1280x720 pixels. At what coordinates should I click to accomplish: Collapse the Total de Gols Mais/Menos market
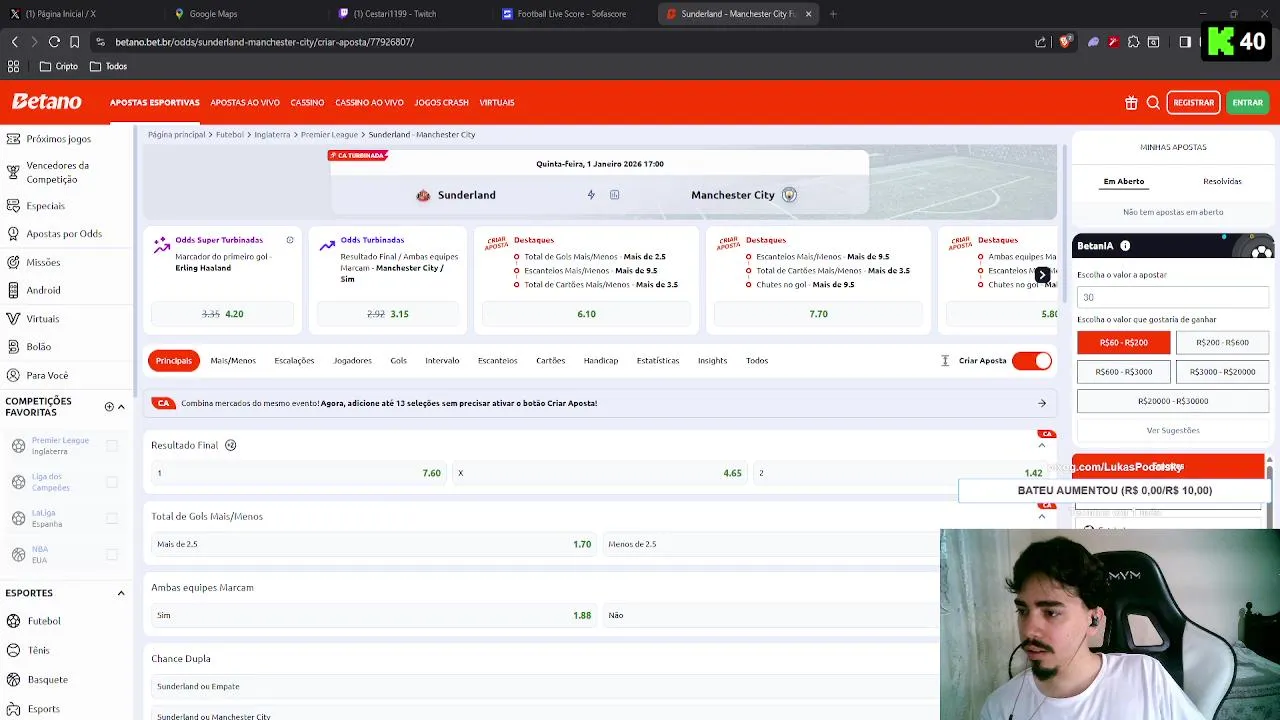coord(1042,516)
